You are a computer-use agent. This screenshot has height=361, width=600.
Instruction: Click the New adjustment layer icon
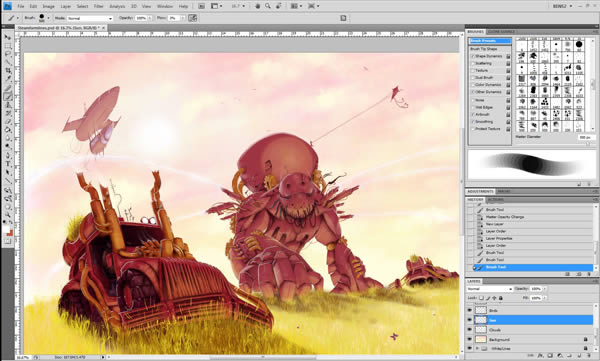[560, 356]
